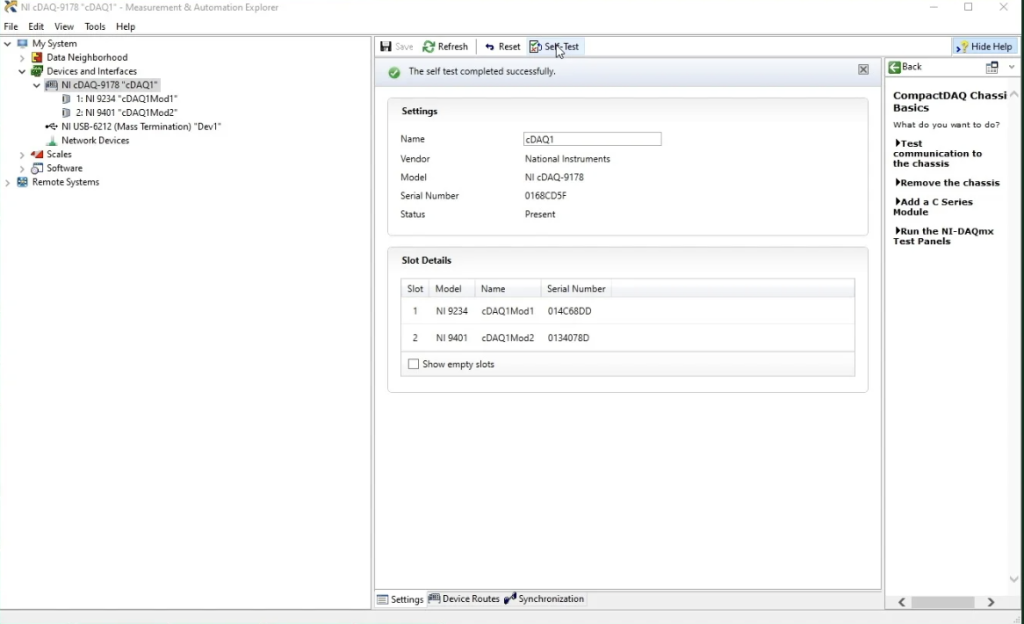Image resolution: width=1024 pixels, height=624 pixels.
Task: Click the Slot column header
Action: pyautogui.click(x=415, y=289)
